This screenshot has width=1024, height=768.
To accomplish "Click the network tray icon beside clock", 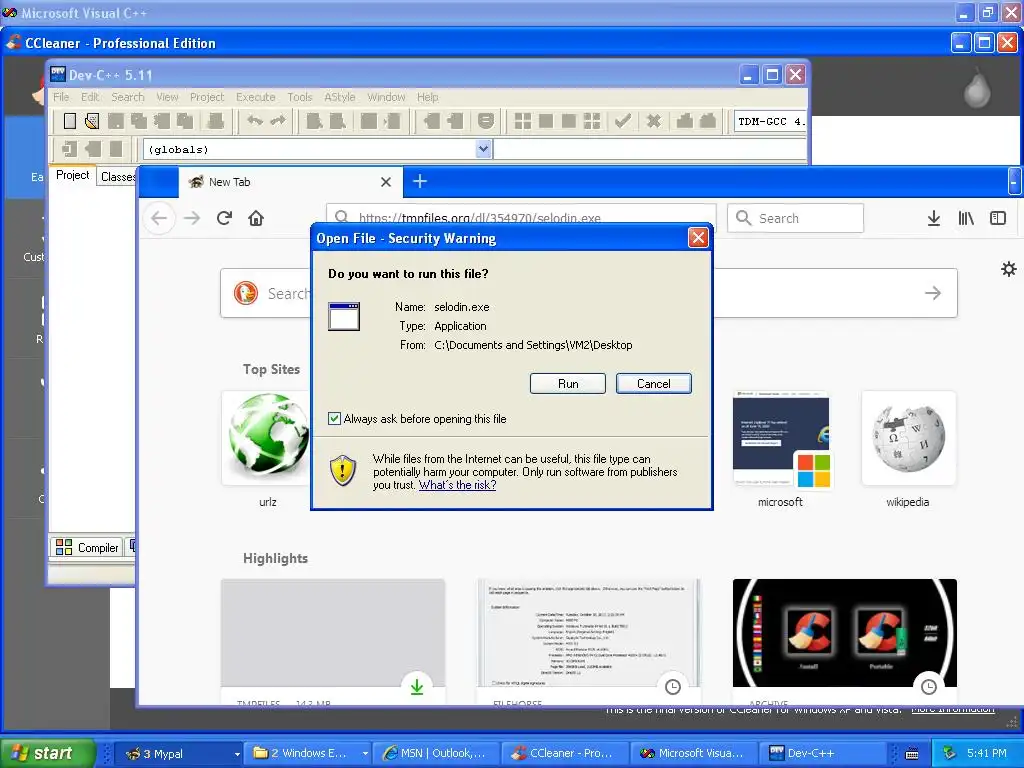I will coord(950,753).
